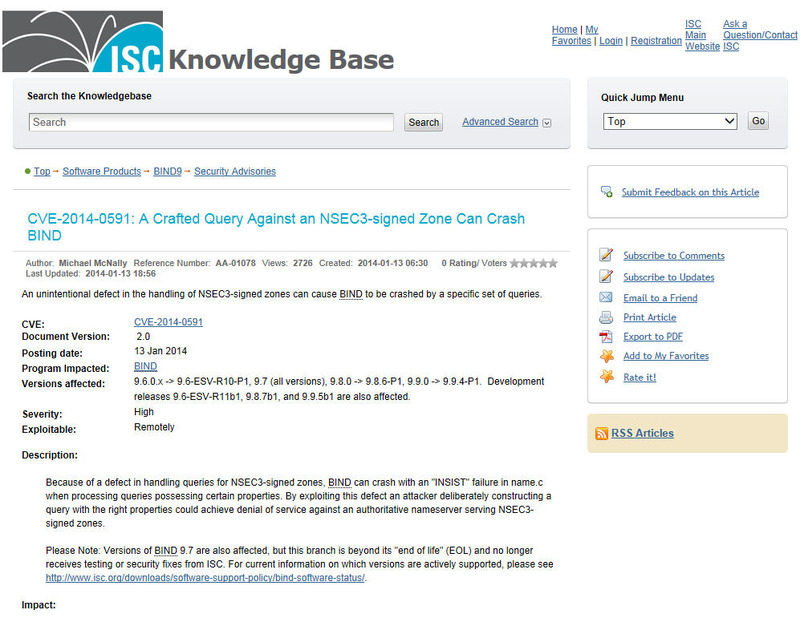This screenshot has height=622, width=800.
Task: Click the Submit Feedback icon
Action: [x=606, y=192]
